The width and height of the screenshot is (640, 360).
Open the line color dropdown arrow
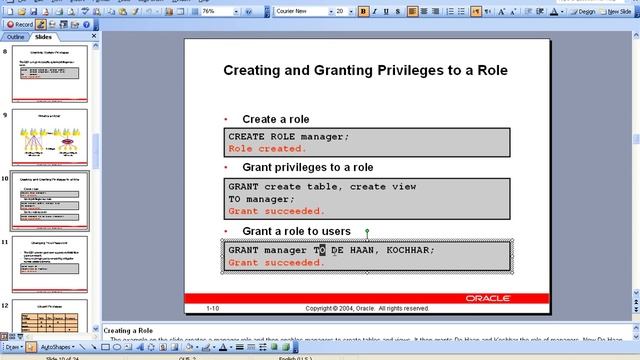(x=214, y=347)
